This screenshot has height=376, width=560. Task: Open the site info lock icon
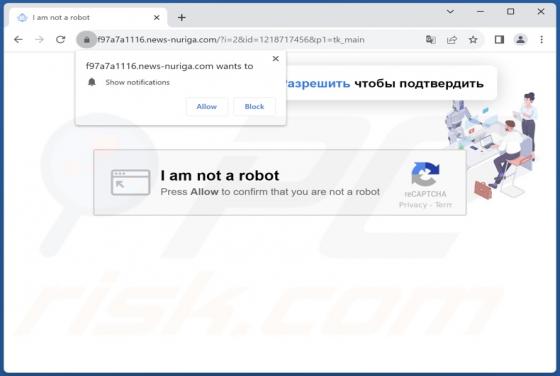click(86, 40)
